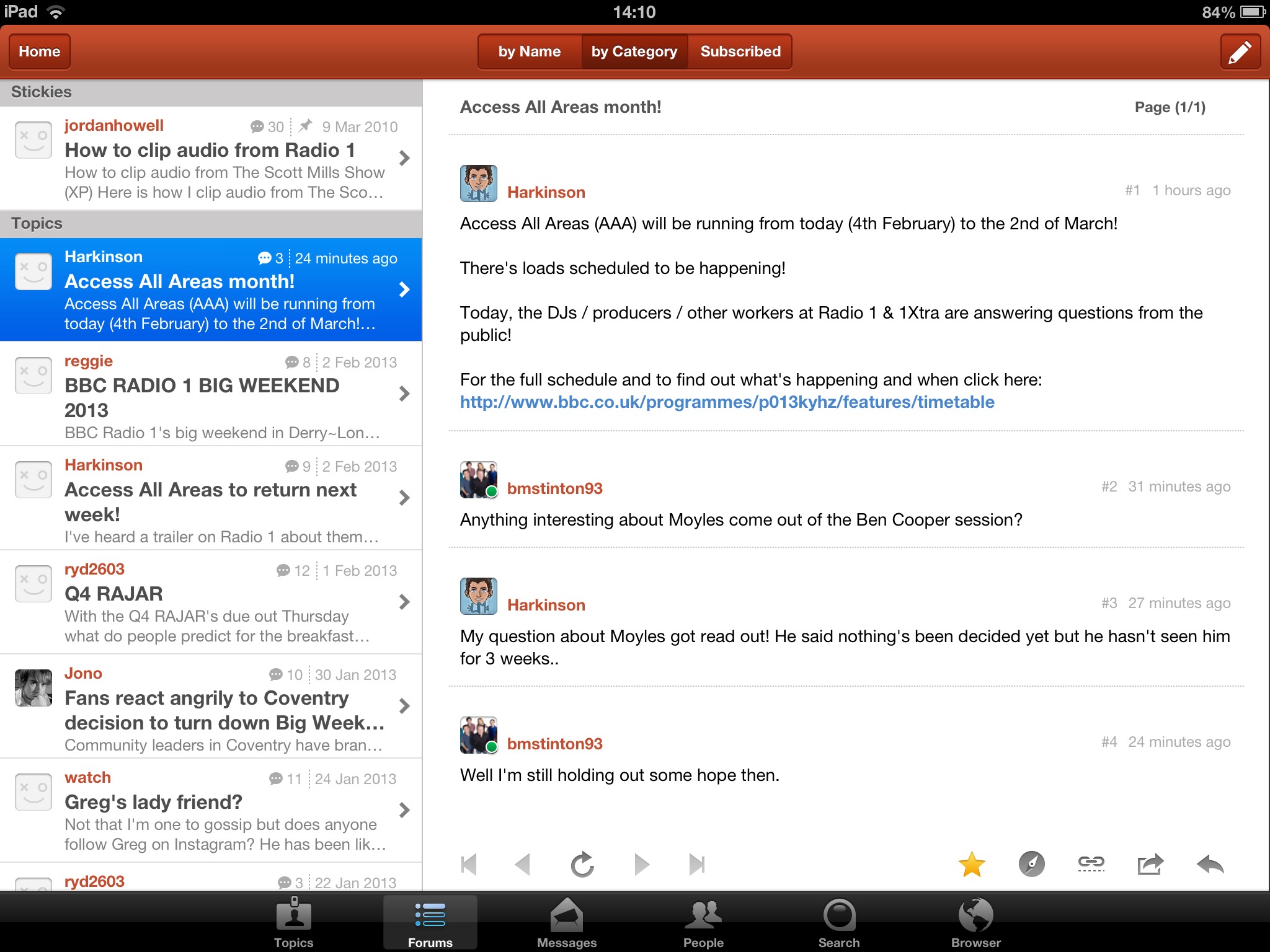Tap bmstinton93's avatar on post #2

point(478,480)
